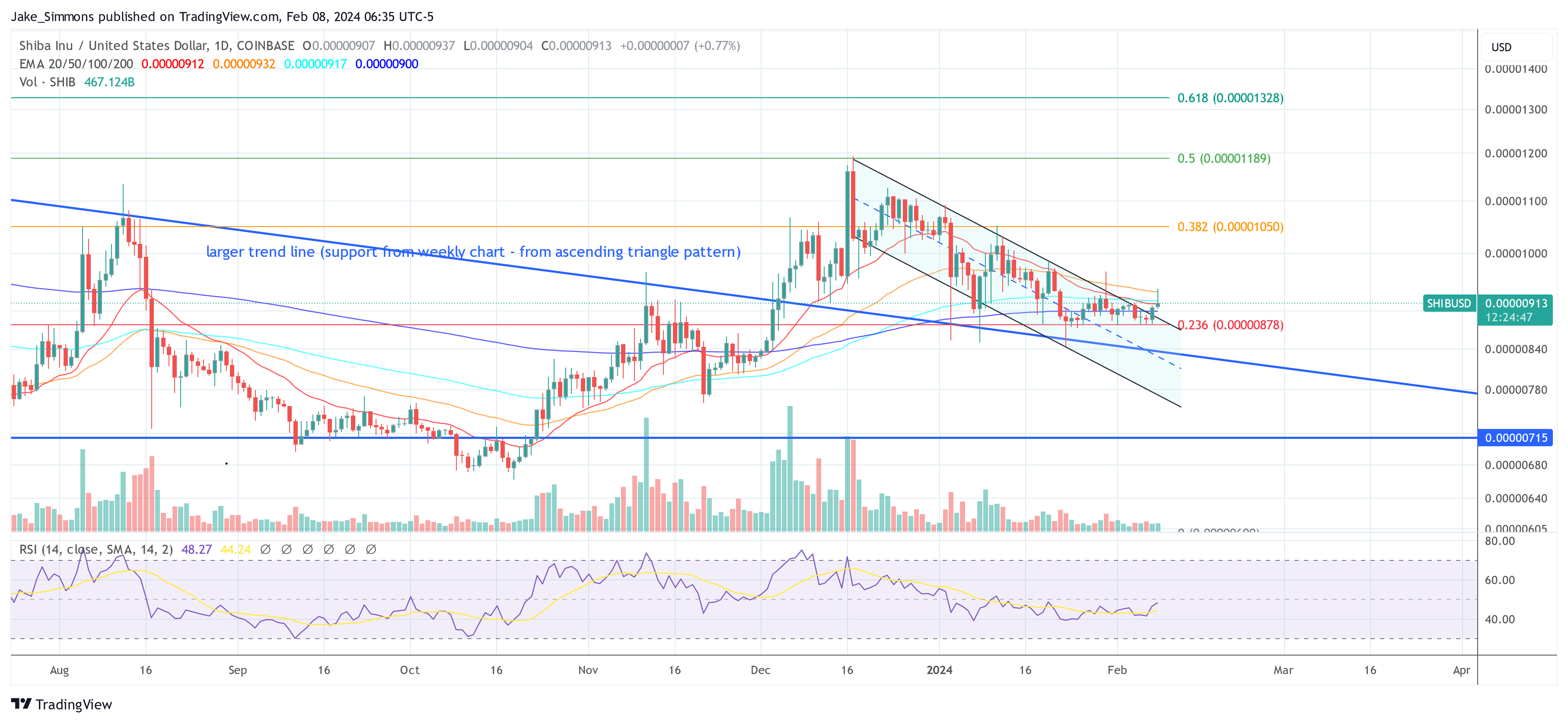Click the Aug label on the time axis
The height and width of the screenshot is (723, 1568).
[59, 670]
